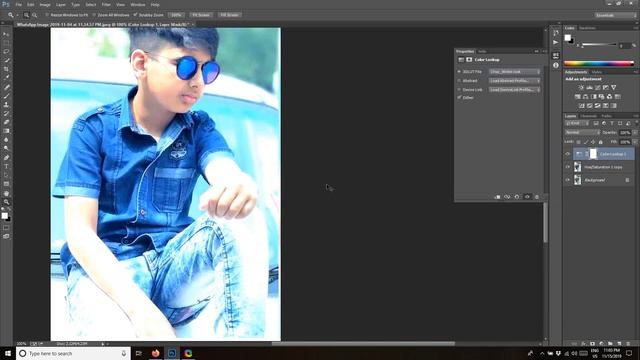
Task: Select the Move tool
Action: click(6, 34)
